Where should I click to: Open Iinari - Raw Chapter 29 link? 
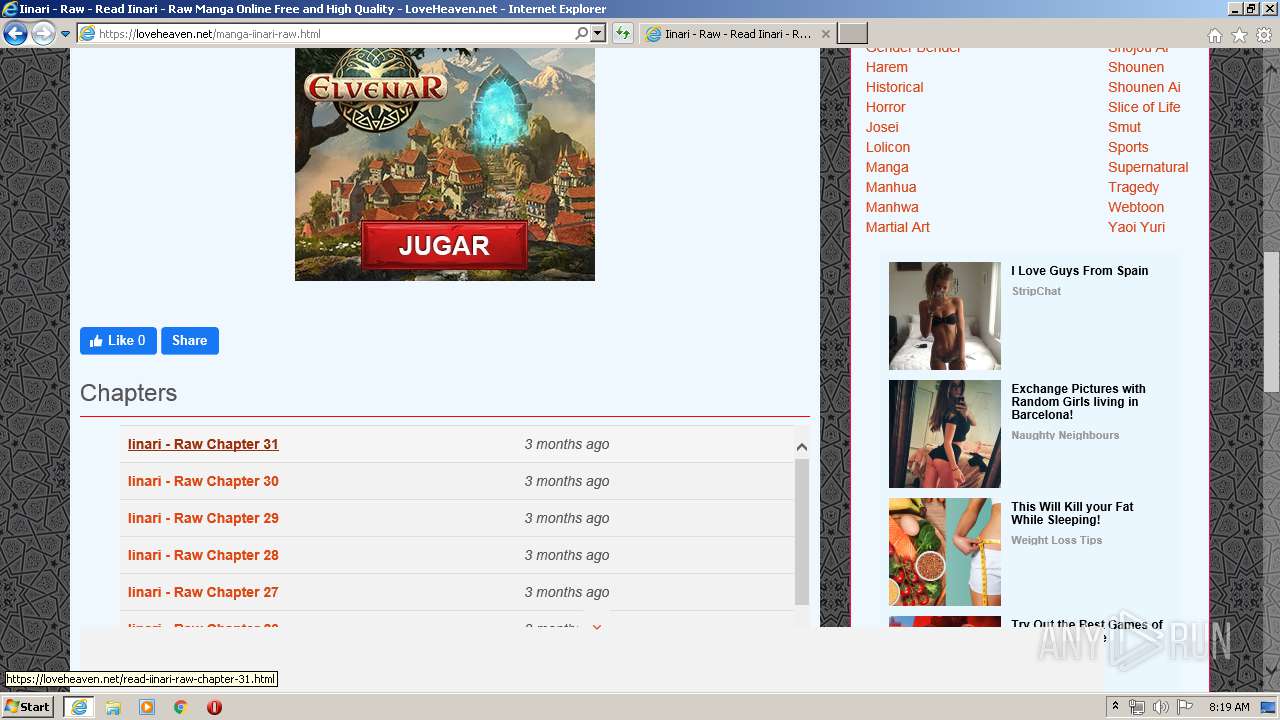(x=203, y=518)
